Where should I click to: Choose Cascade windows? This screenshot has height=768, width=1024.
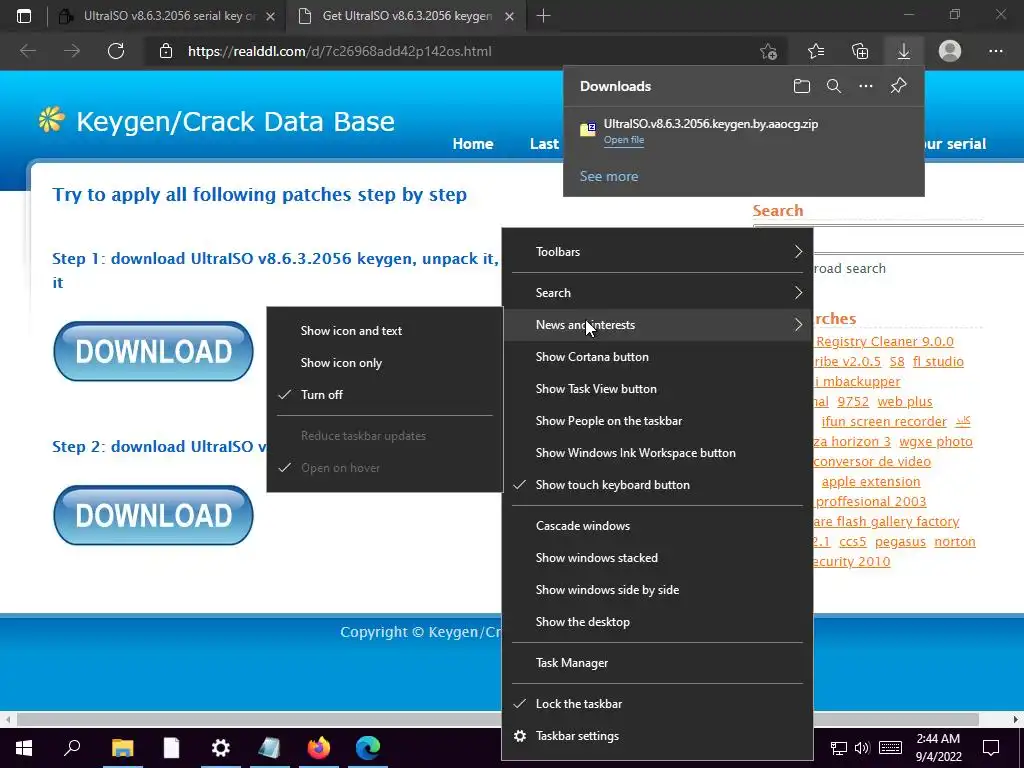point(657,526)
